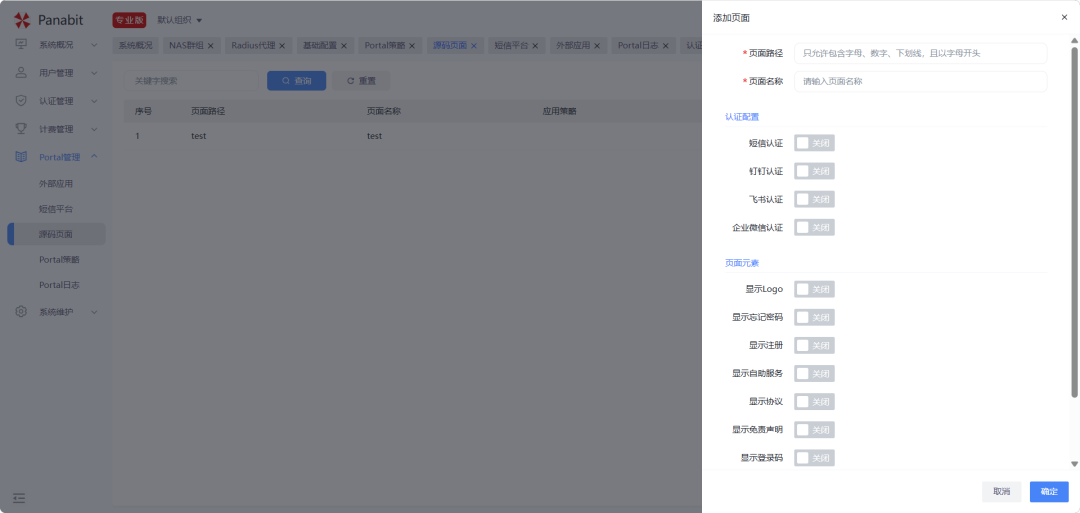
Task: Enable 显示协议 switch
Action: pos(814,401)
